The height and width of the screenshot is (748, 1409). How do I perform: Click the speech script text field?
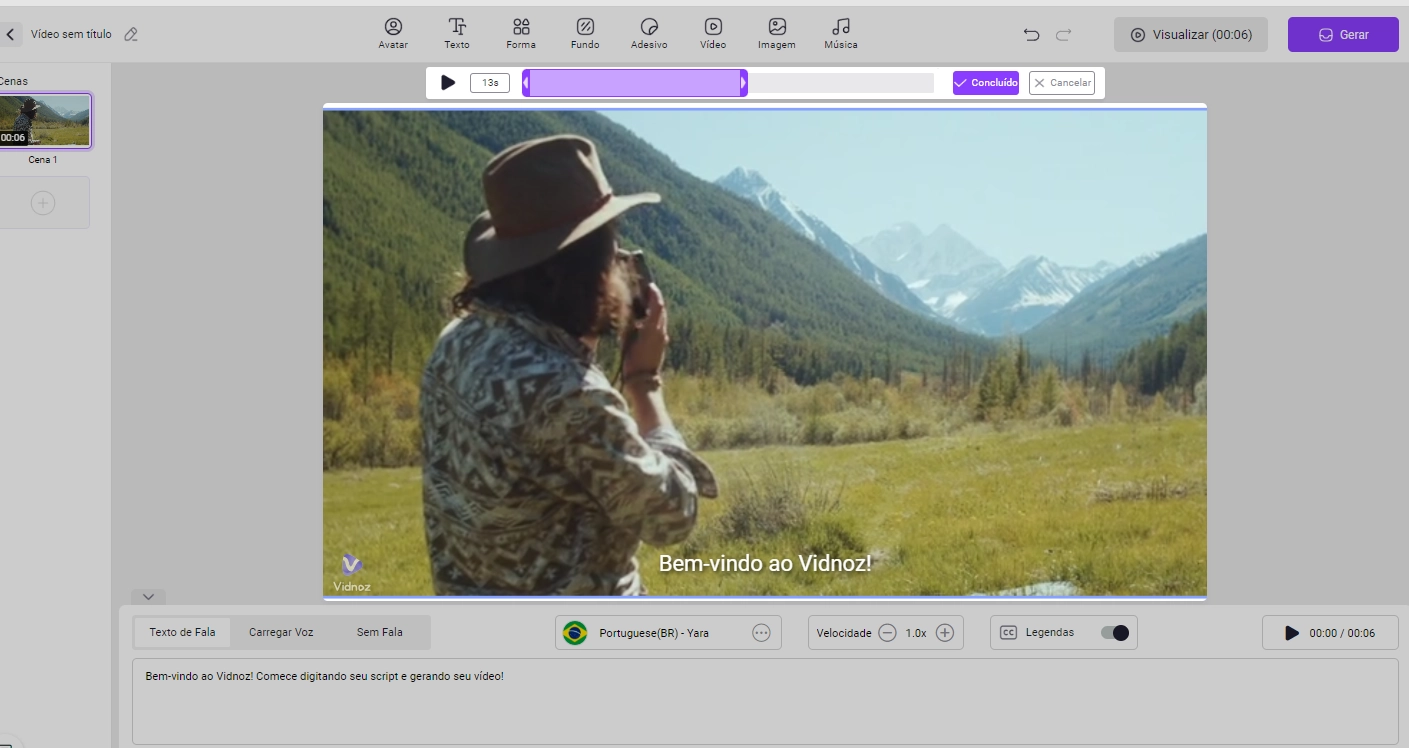pos(765,701)
